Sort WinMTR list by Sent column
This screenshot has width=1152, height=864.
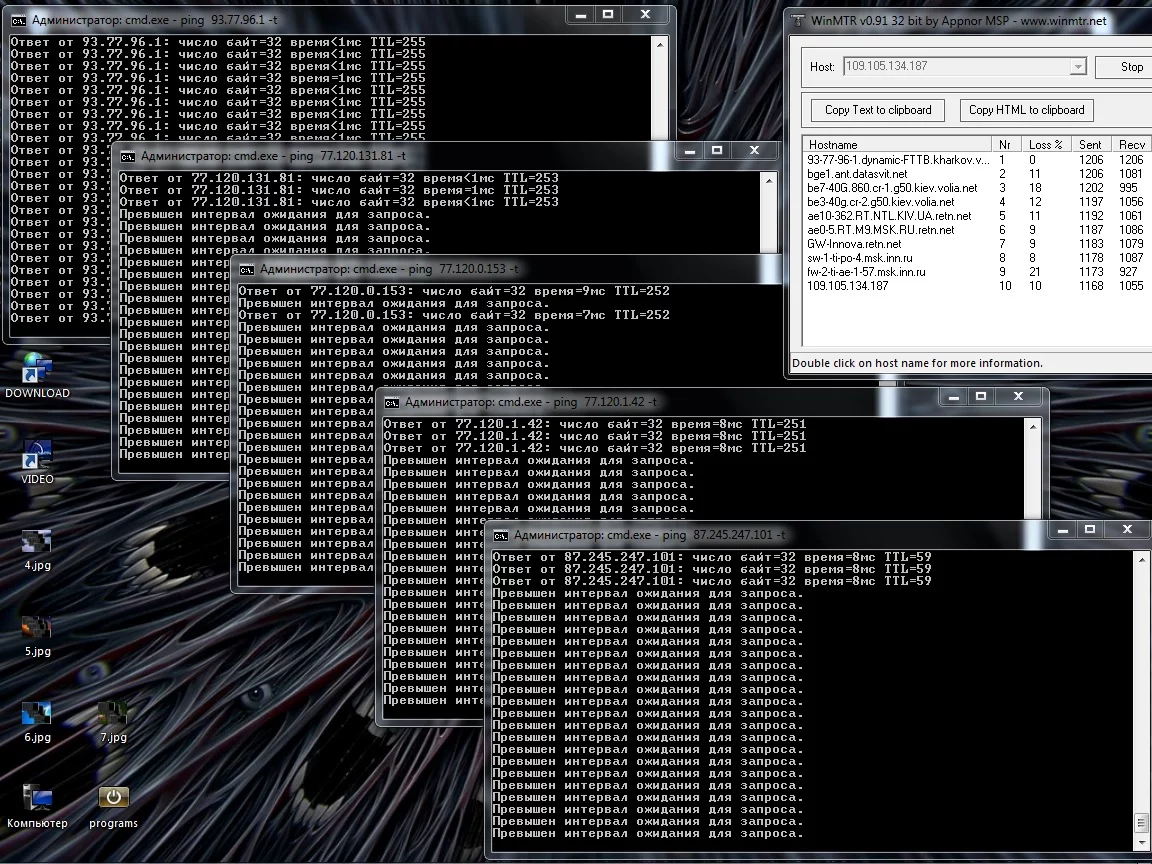(1090, 145)
